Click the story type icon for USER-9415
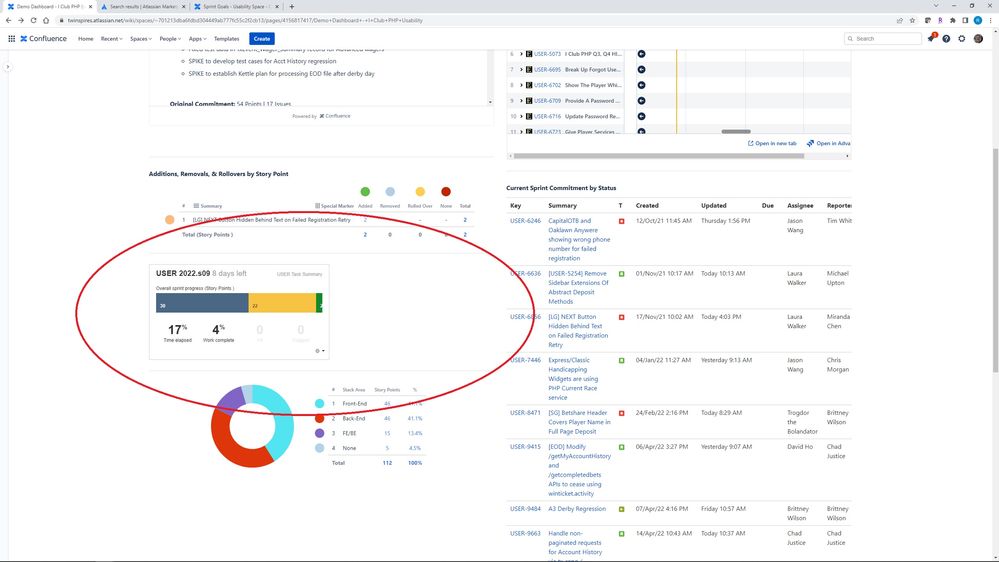 click(x=622, y=447)
